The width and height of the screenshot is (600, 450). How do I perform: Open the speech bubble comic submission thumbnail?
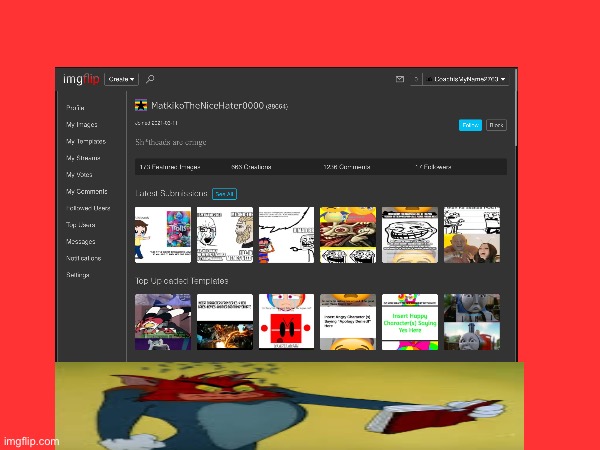(x=287, y=235)
